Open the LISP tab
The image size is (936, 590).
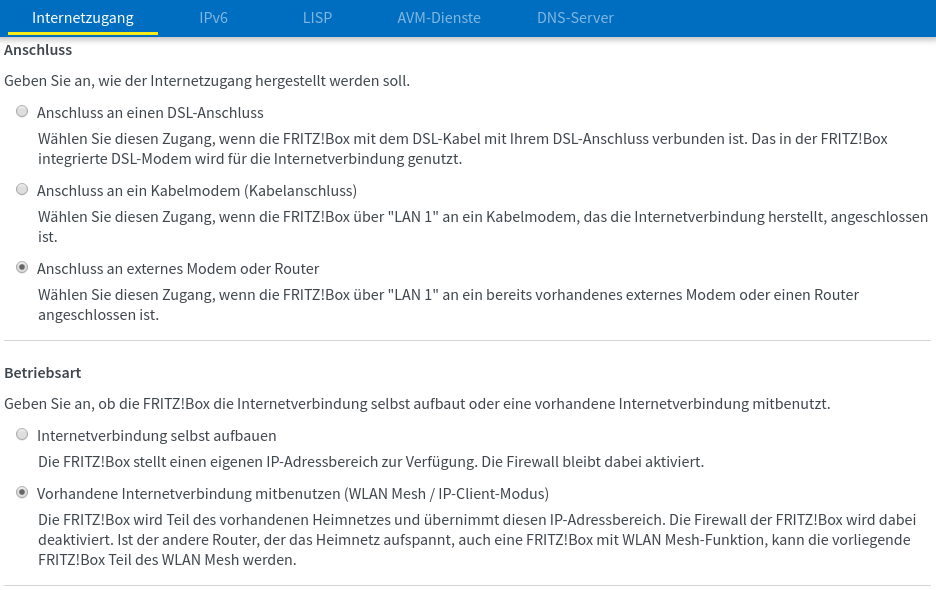coord(317,18)
